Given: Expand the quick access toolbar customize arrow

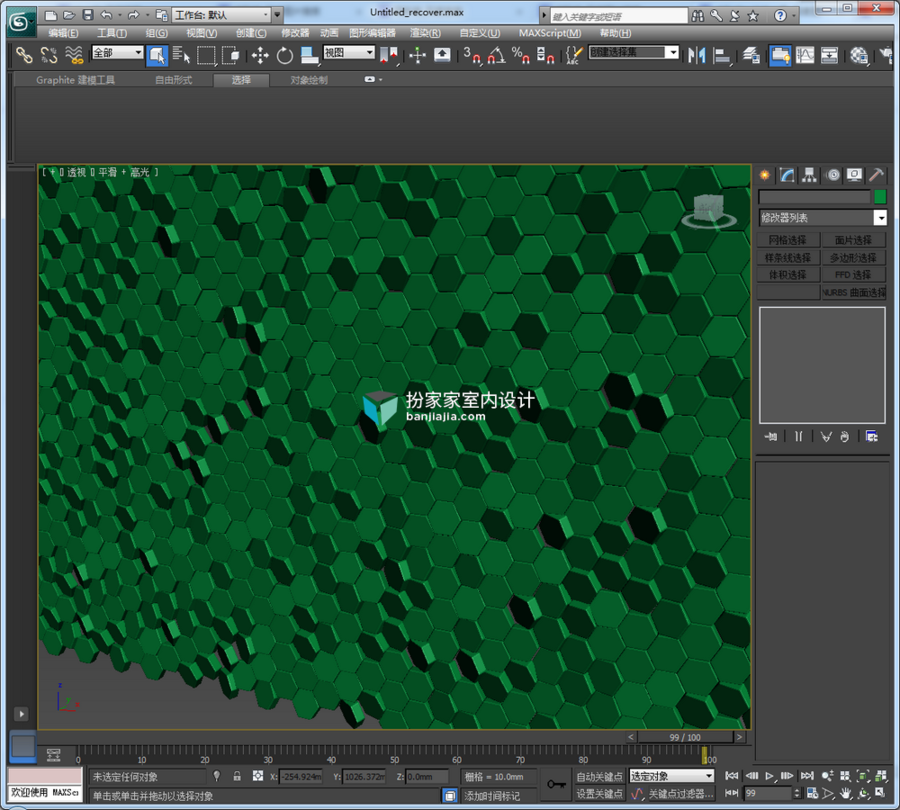Looking at the screenshot, I should click(277, 15).
